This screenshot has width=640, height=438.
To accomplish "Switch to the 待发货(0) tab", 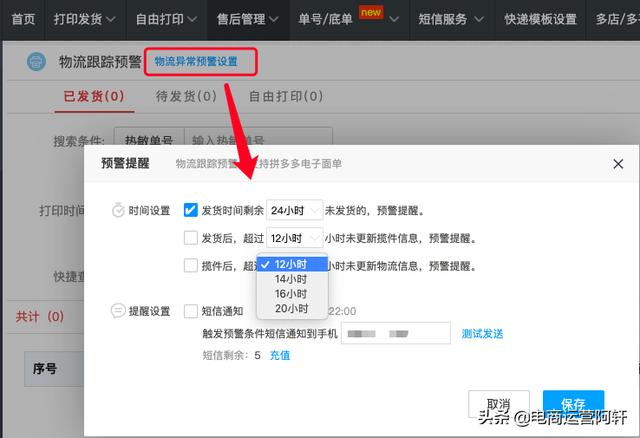I will click(x=187, y=96).
